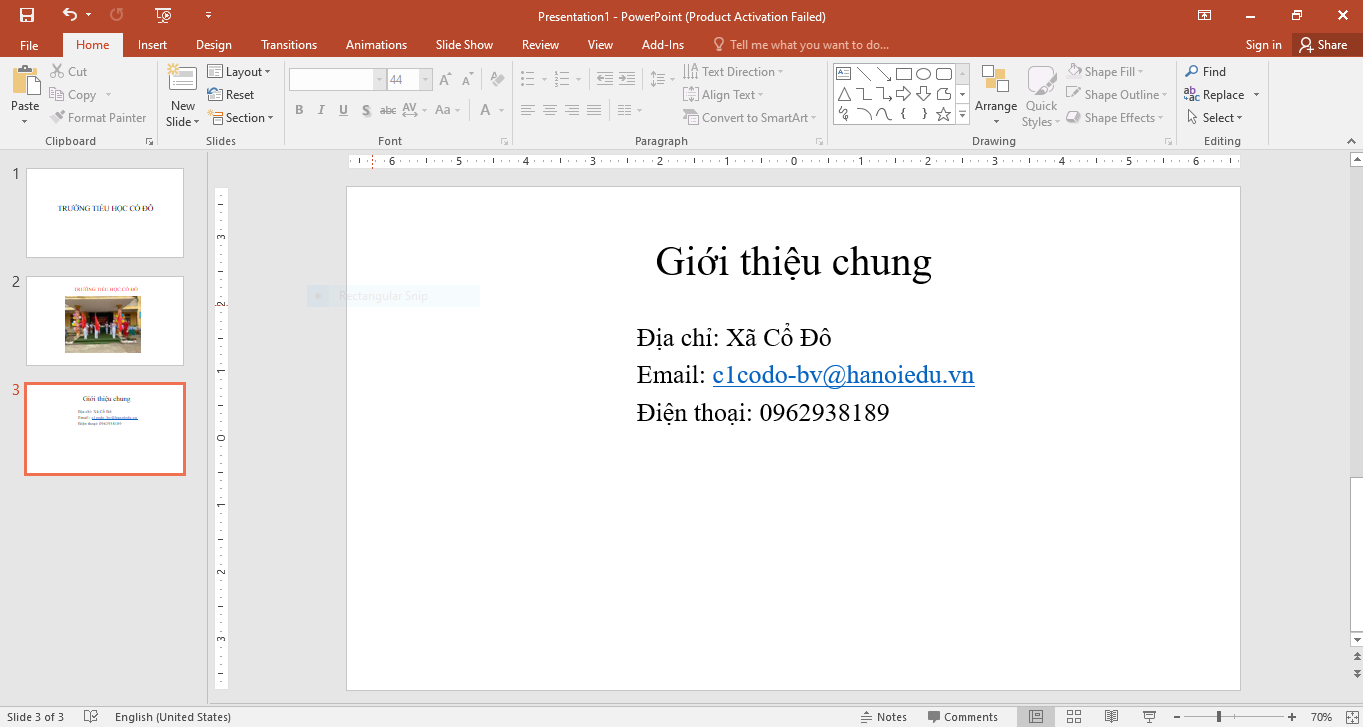Select the Format Painter tool
This screenshot has width=1363, height=727.
[99, 117]
